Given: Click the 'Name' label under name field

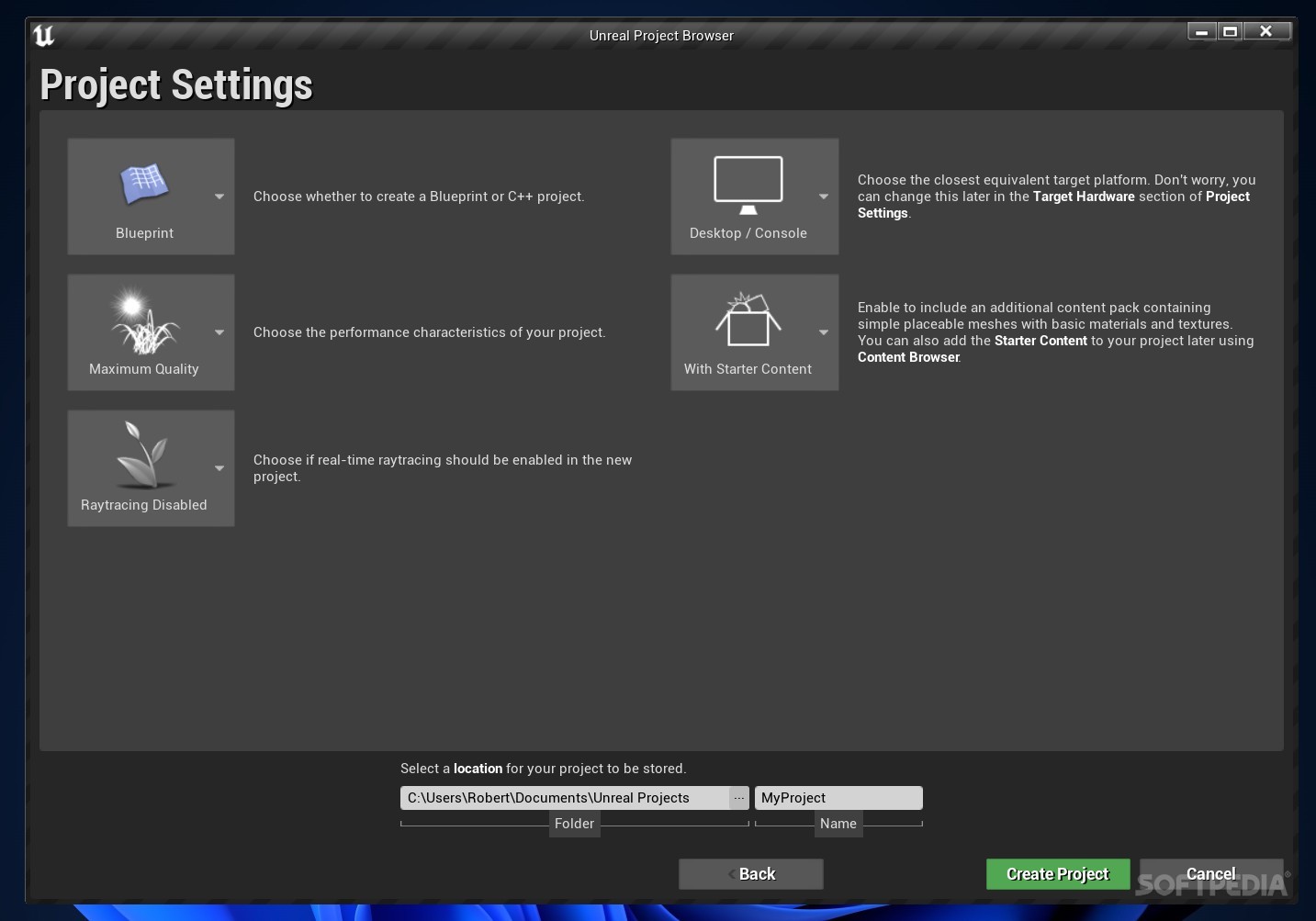Looking at the screenshot, I should click(x=838, y=824).
